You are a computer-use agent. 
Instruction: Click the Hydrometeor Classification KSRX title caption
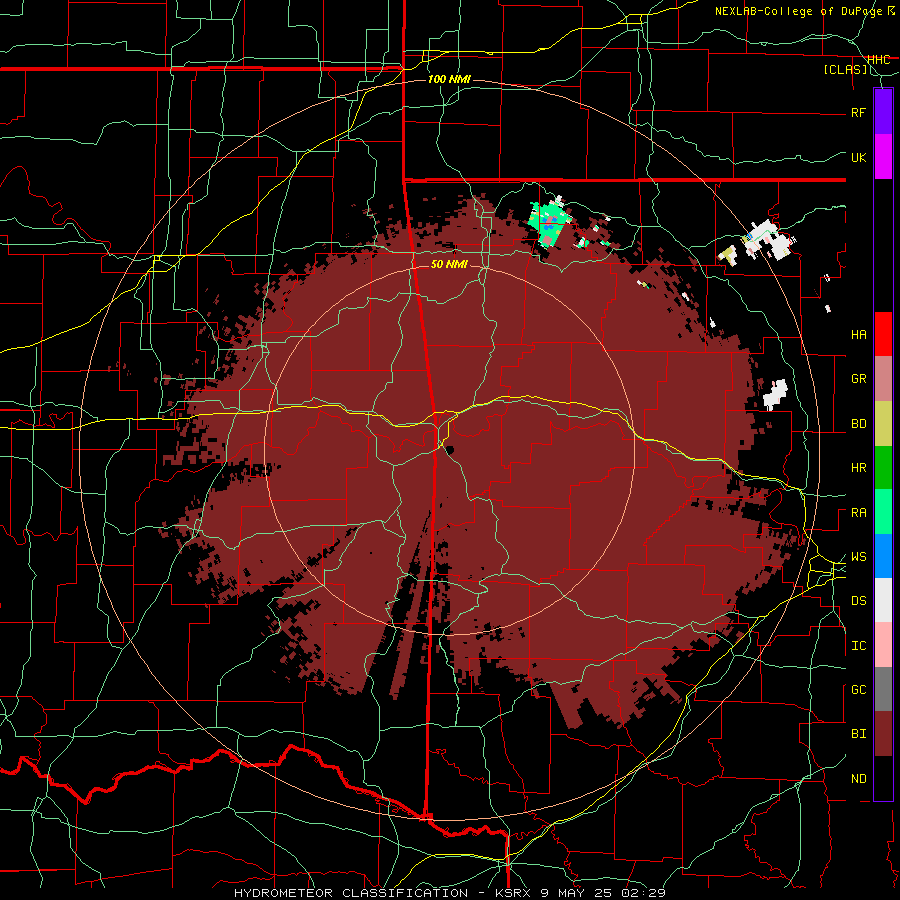pyautogui.click(x=450, y=893)
